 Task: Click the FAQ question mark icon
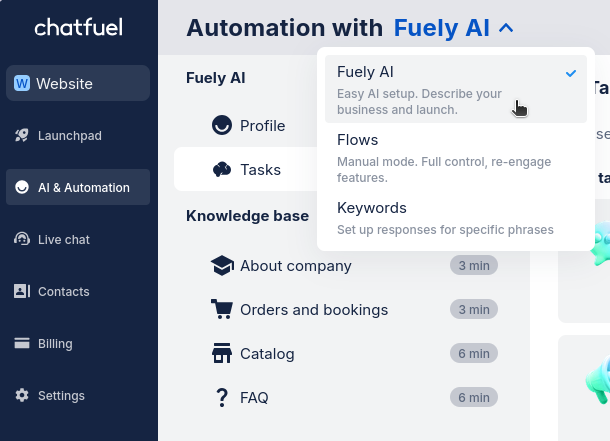[x=222, y=398]
